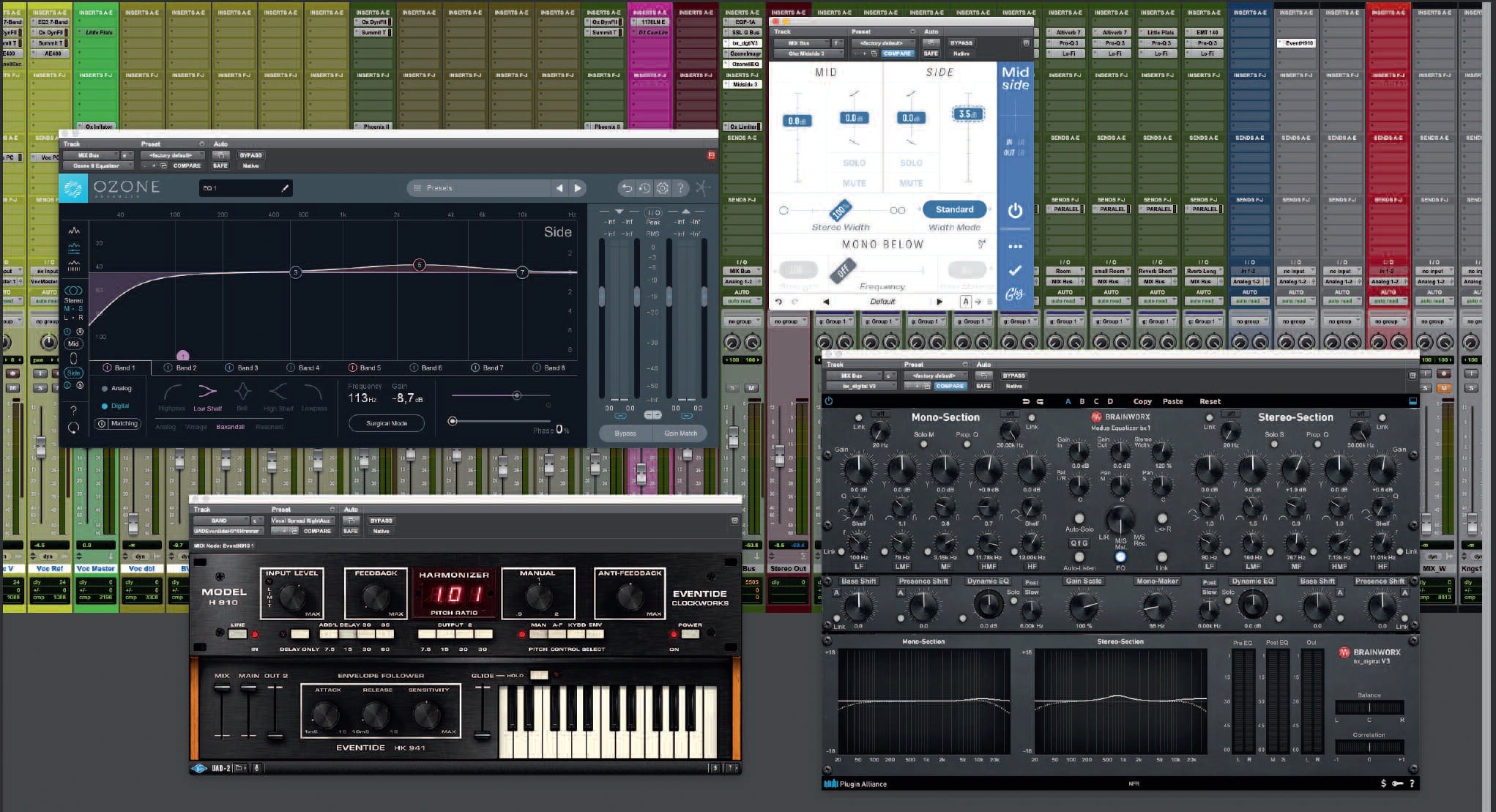This screenshot has width=1496, height=812.
Task: Click Surgical Mode button in Ozone
Action: click(x=387, y=423)
